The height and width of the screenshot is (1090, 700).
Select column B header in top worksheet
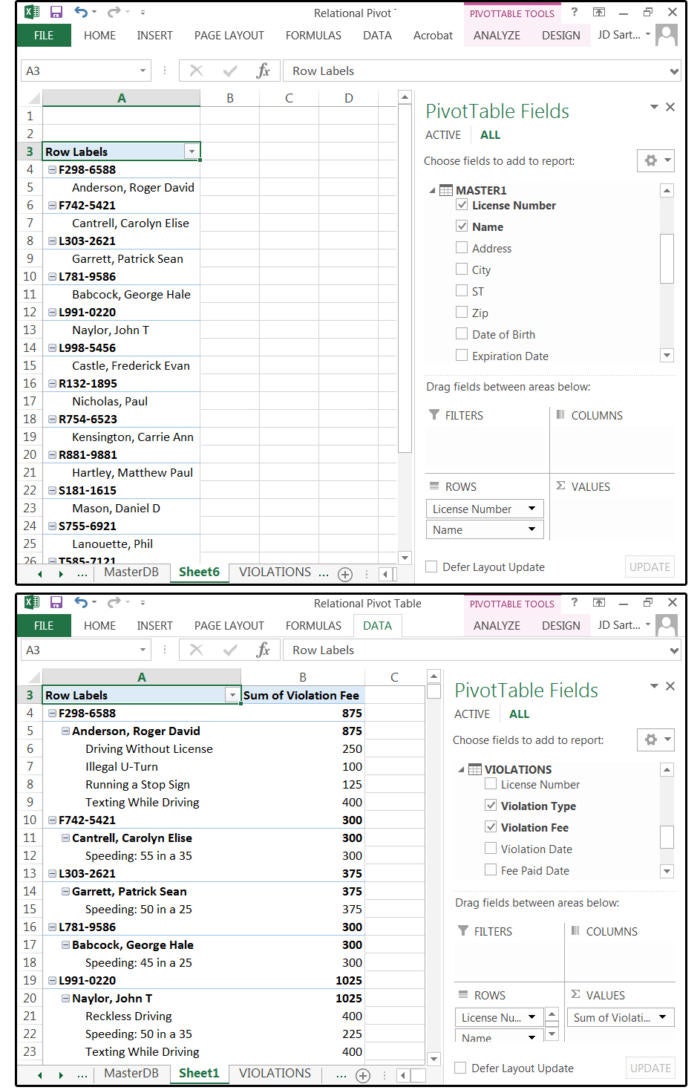pos(230,98)
